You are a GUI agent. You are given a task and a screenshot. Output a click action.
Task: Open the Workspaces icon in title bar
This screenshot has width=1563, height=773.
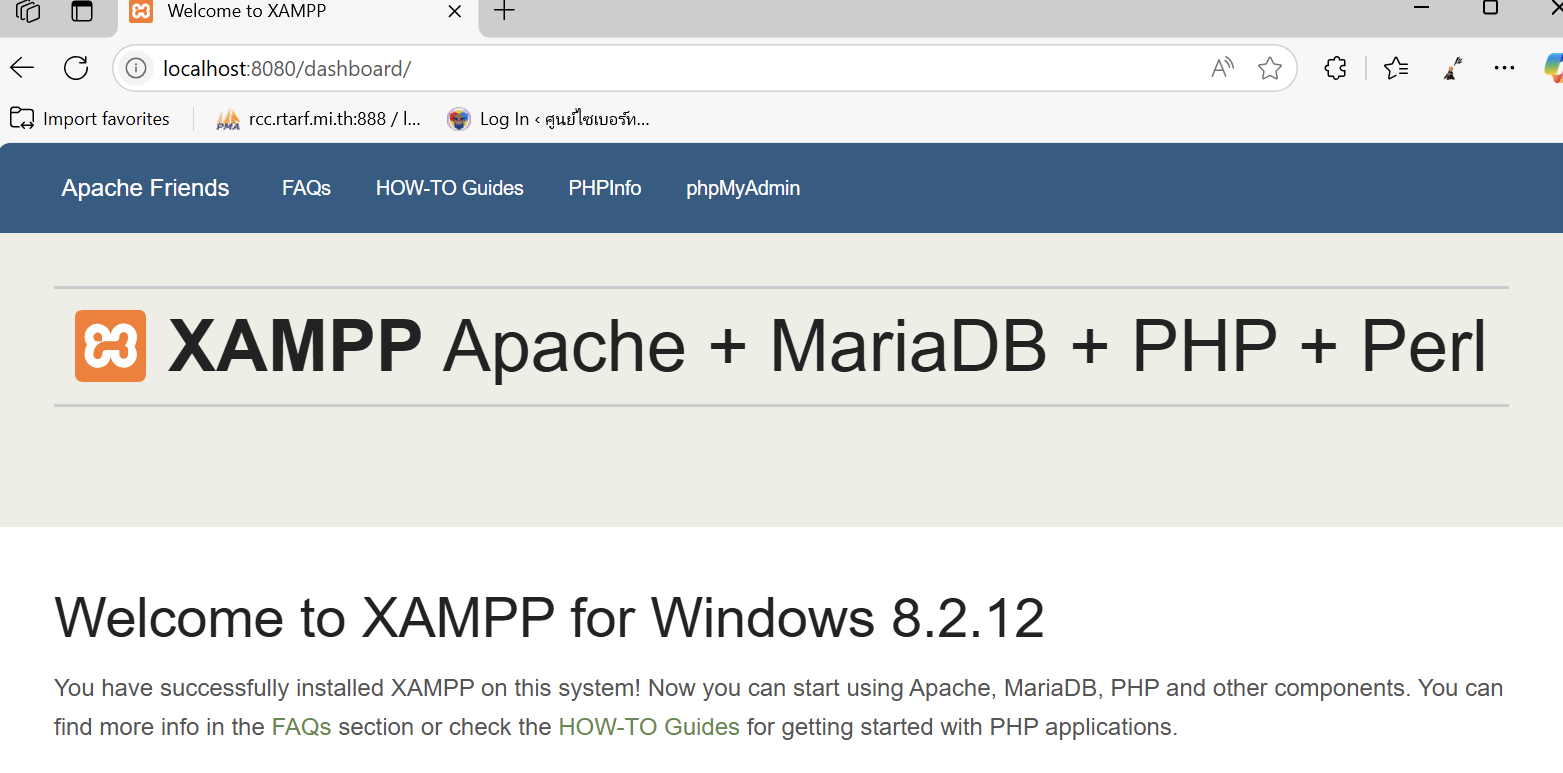click(28, 11)
